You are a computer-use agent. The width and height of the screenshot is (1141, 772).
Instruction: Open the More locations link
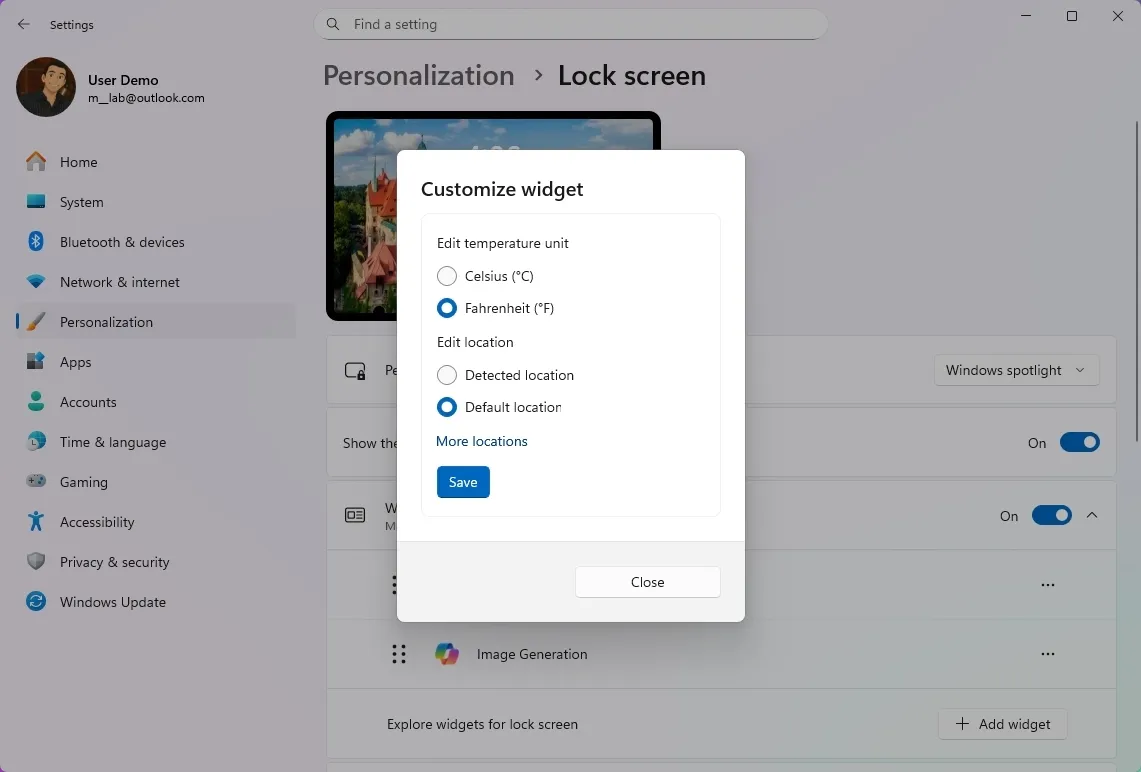(x=481, y=441)
